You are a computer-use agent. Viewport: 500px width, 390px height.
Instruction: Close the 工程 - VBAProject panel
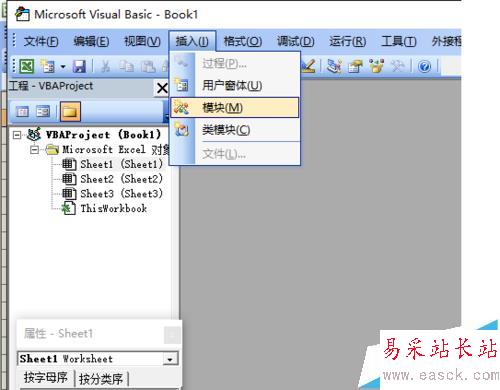pyautogui.click(x=162, y=88)
